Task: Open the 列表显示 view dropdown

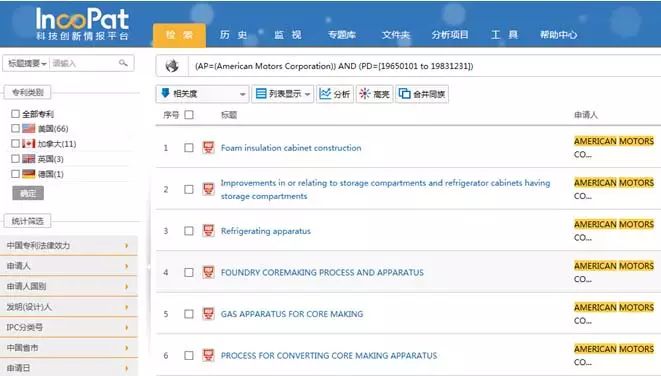Action: point(283,94)
